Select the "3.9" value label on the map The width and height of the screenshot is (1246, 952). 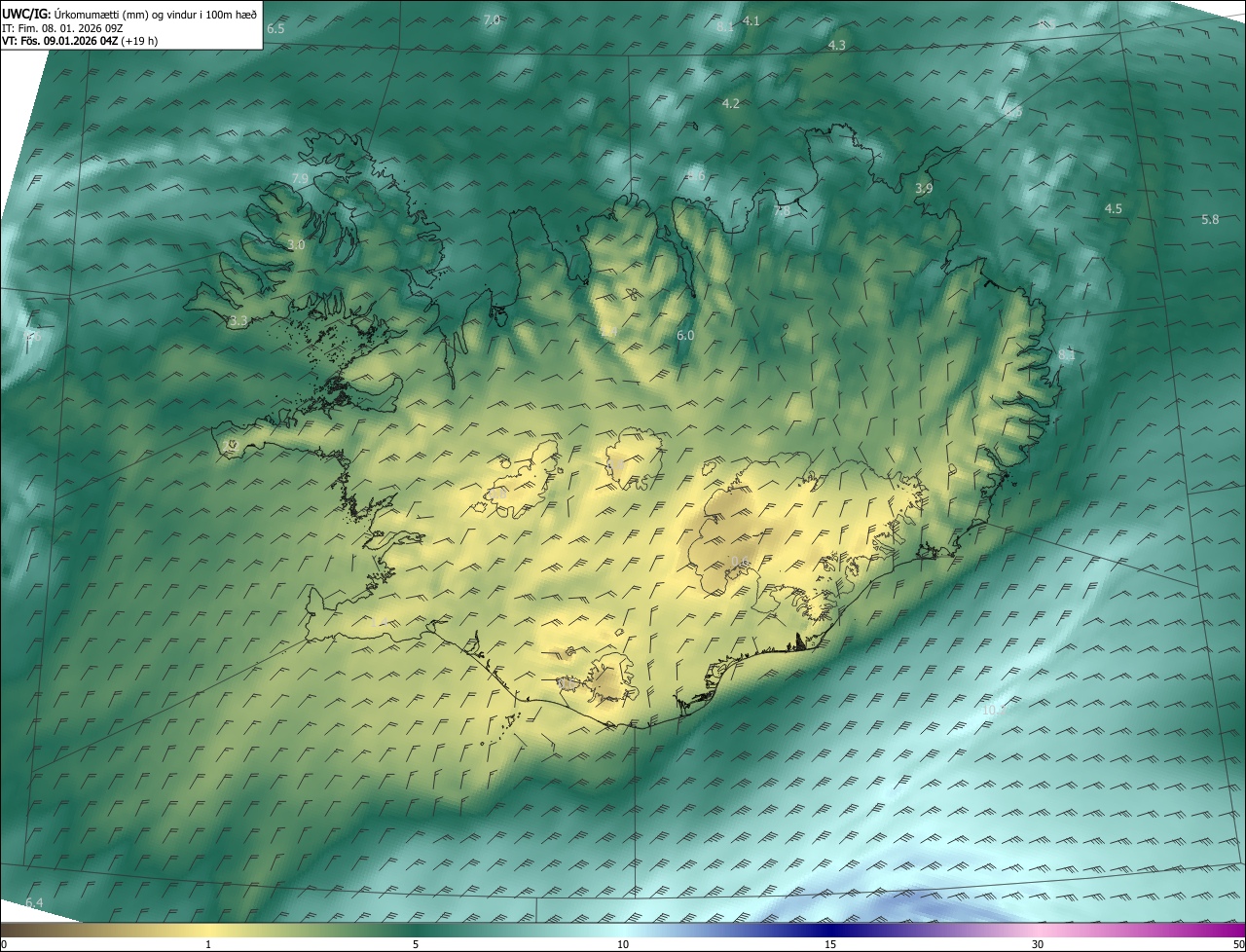click(x=924, y=188)
